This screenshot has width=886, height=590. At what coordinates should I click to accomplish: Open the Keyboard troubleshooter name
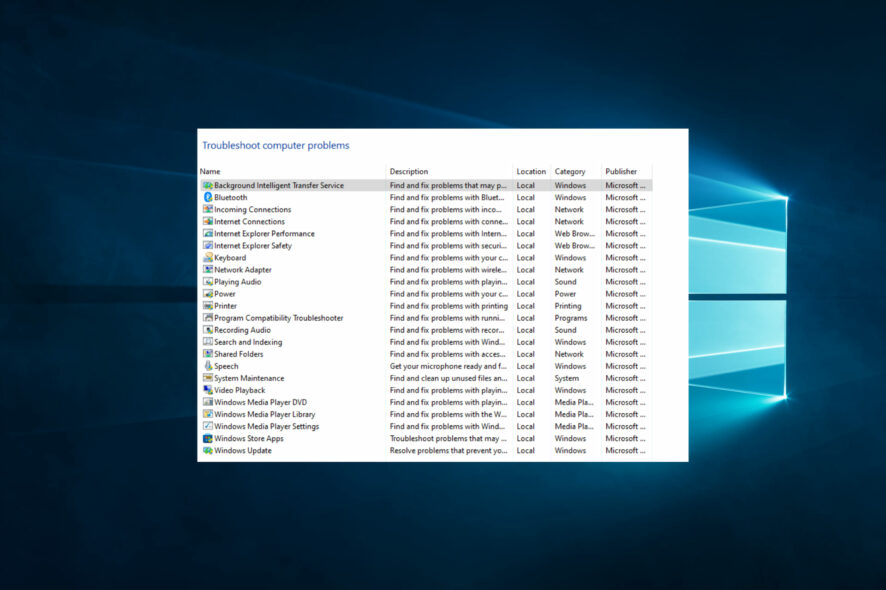[x=230, y=258]
